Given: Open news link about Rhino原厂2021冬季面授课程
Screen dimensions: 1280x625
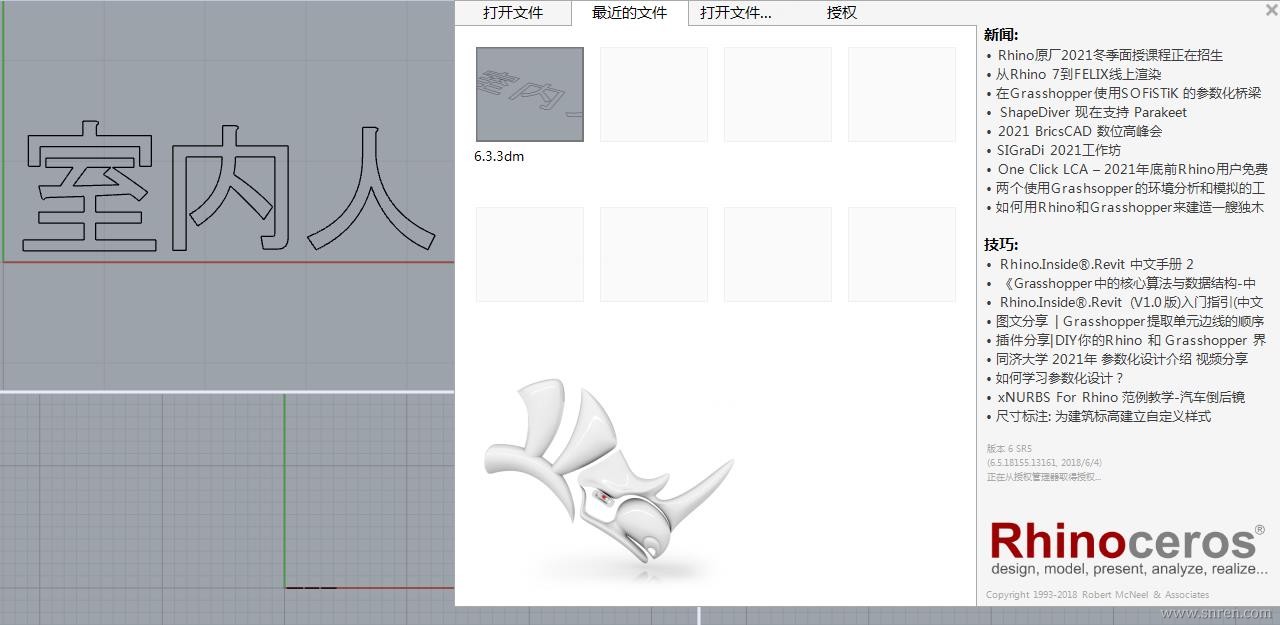Looking at the screenshot, I should pos(1110,55).
